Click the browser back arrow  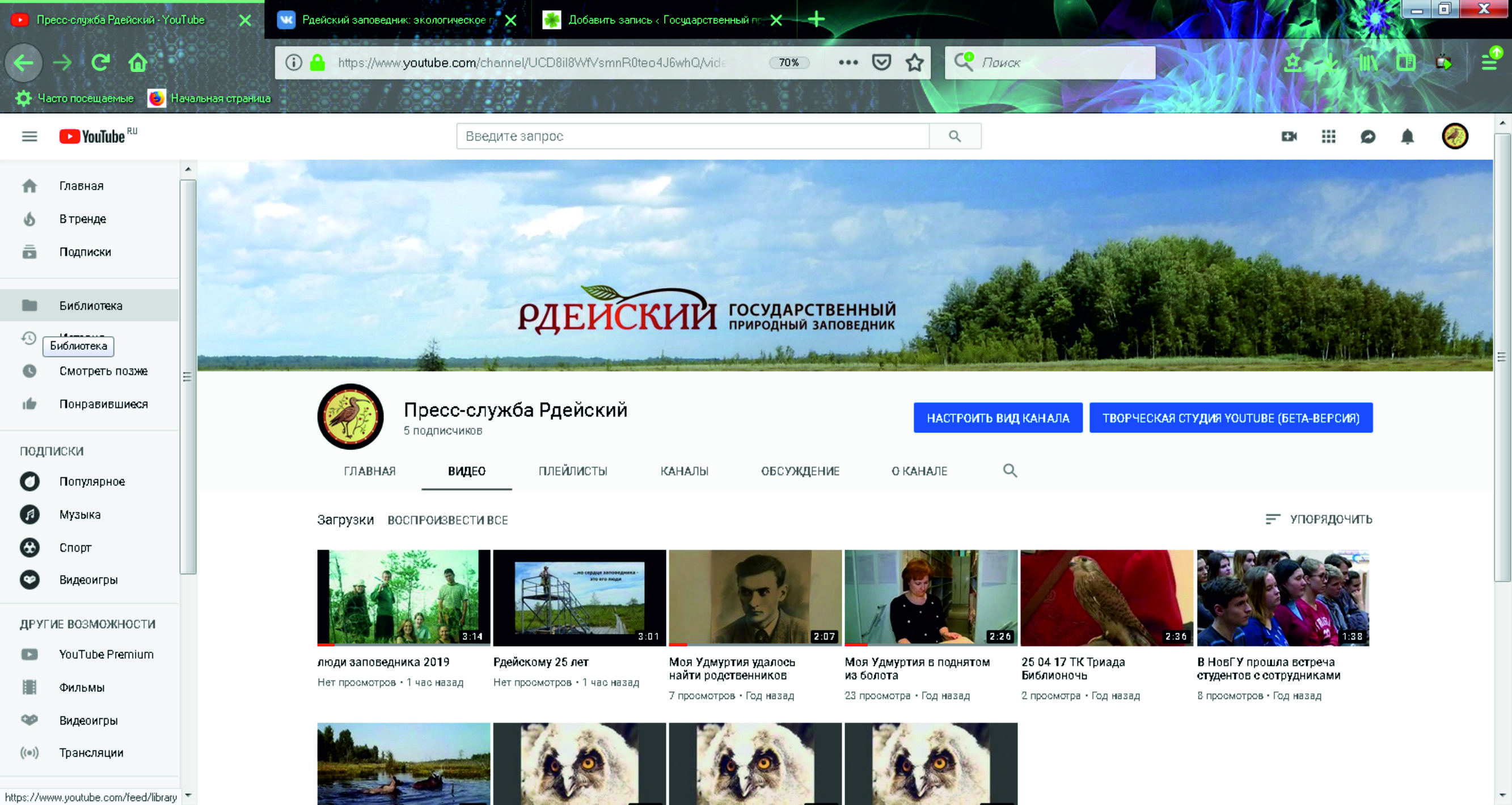[23, 62]
